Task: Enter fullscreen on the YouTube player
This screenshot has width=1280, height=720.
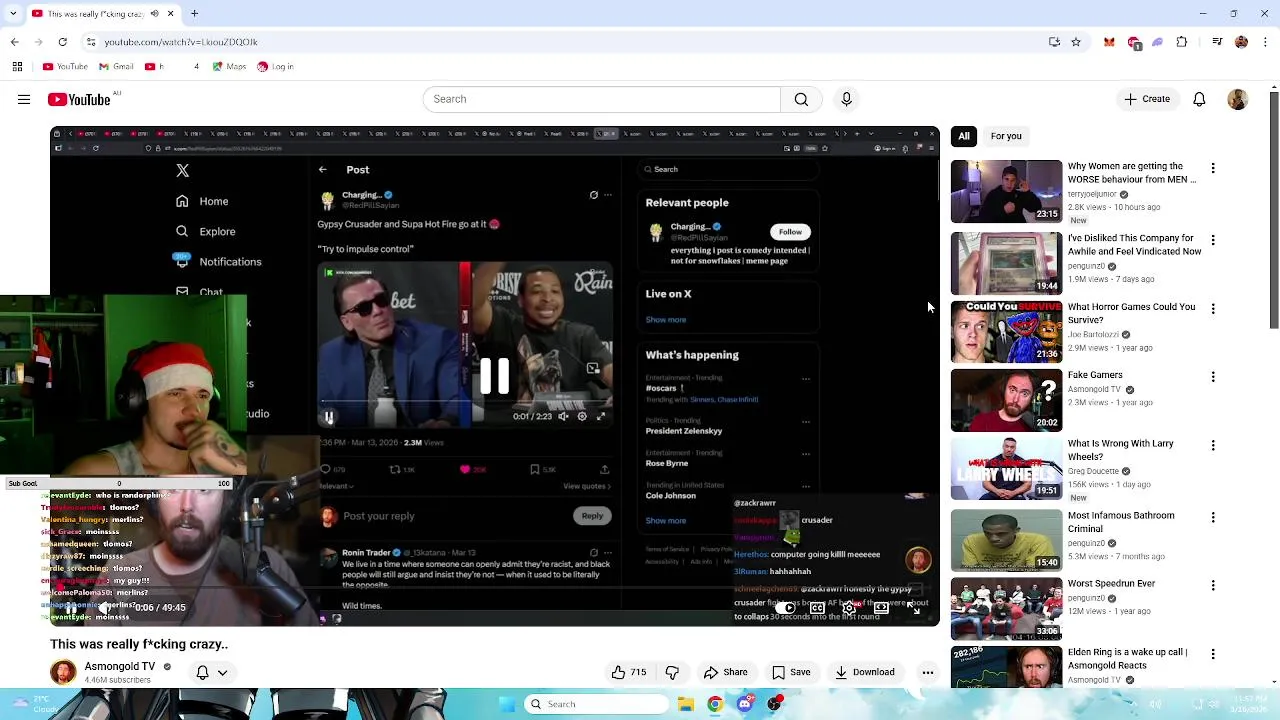Action: click(913, 608)
